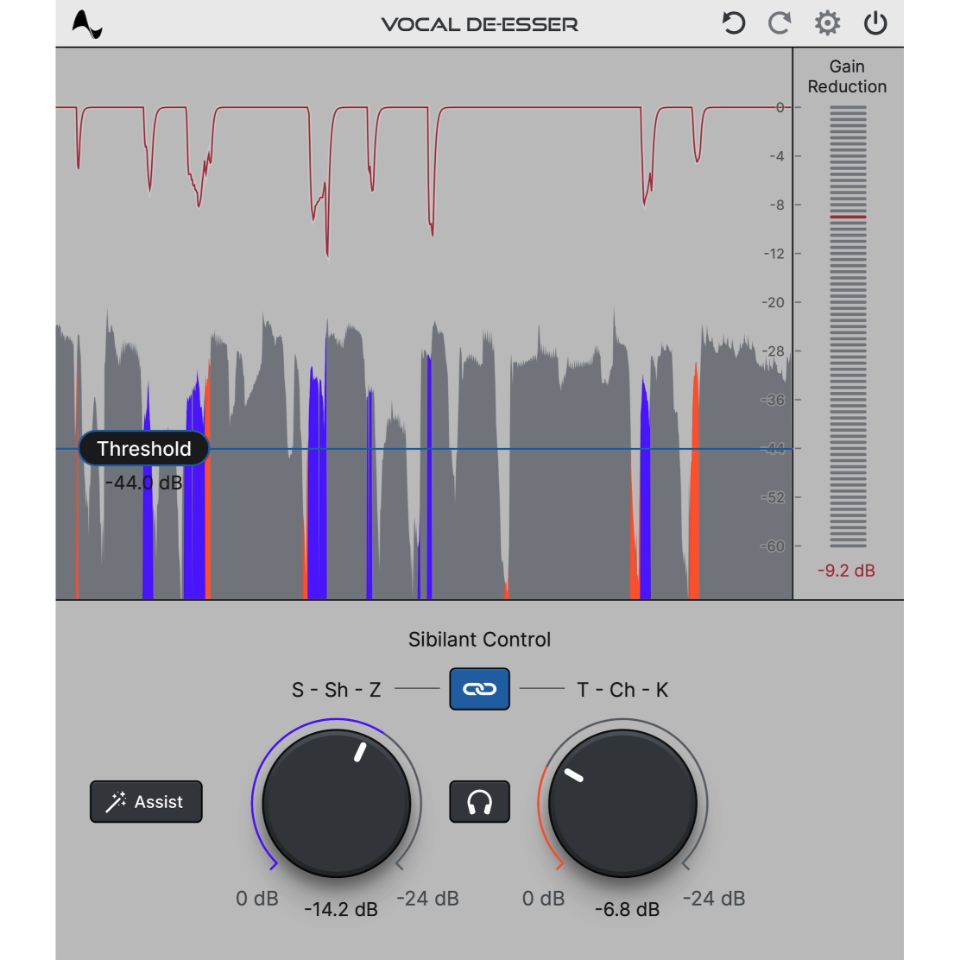Click the waveform logo icon
Viewport: 960px width, 960px height.
(88, 24)
